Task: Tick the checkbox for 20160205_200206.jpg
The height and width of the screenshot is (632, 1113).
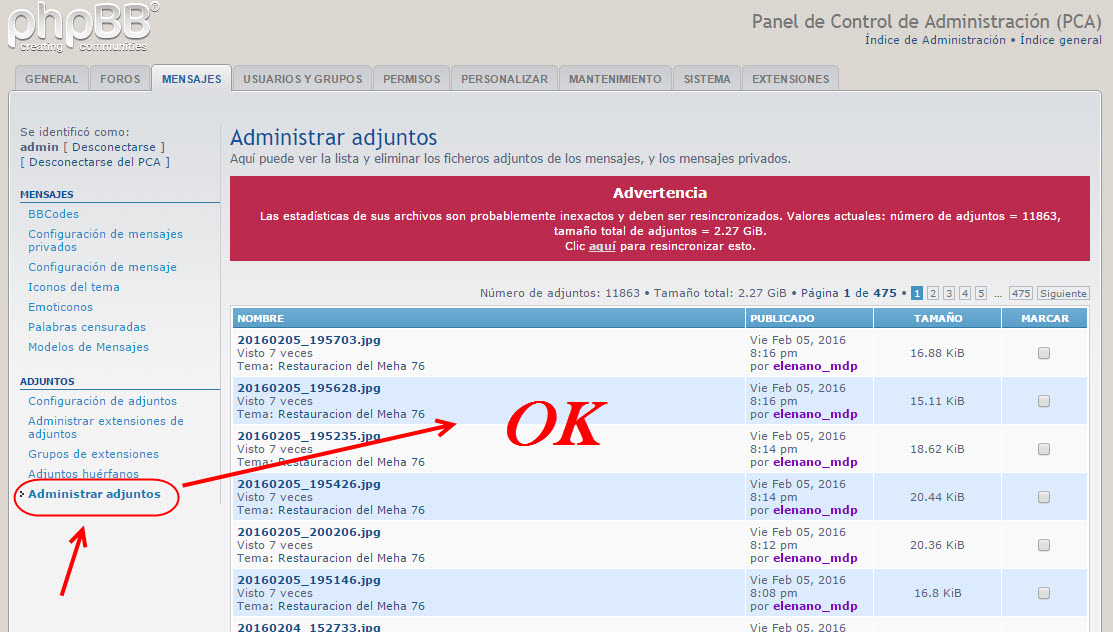Action: point(1044,545)
